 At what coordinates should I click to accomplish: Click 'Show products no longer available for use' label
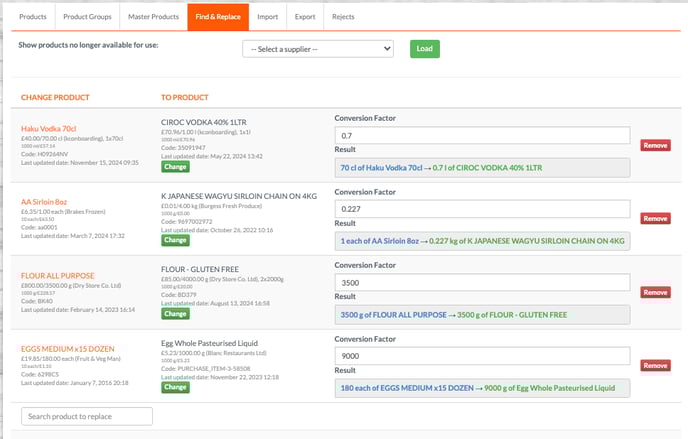[88, 45]
